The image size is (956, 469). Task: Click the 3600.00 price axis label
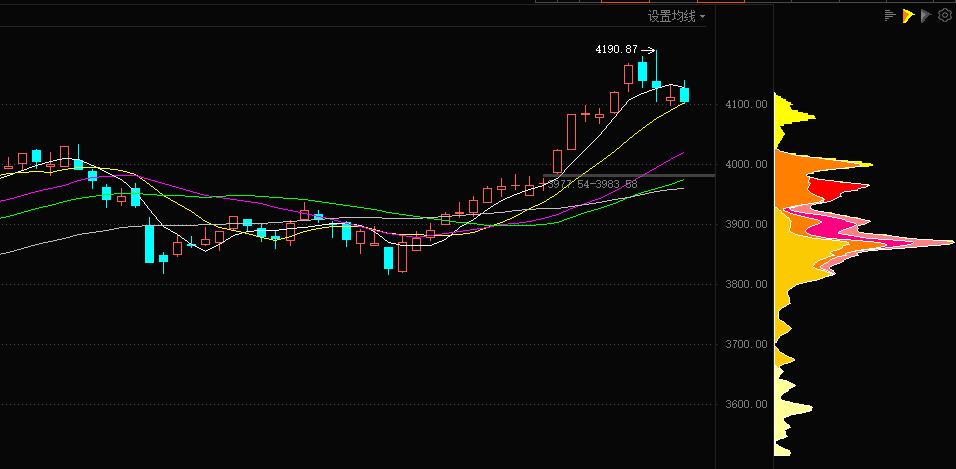(x=746, y=404)
